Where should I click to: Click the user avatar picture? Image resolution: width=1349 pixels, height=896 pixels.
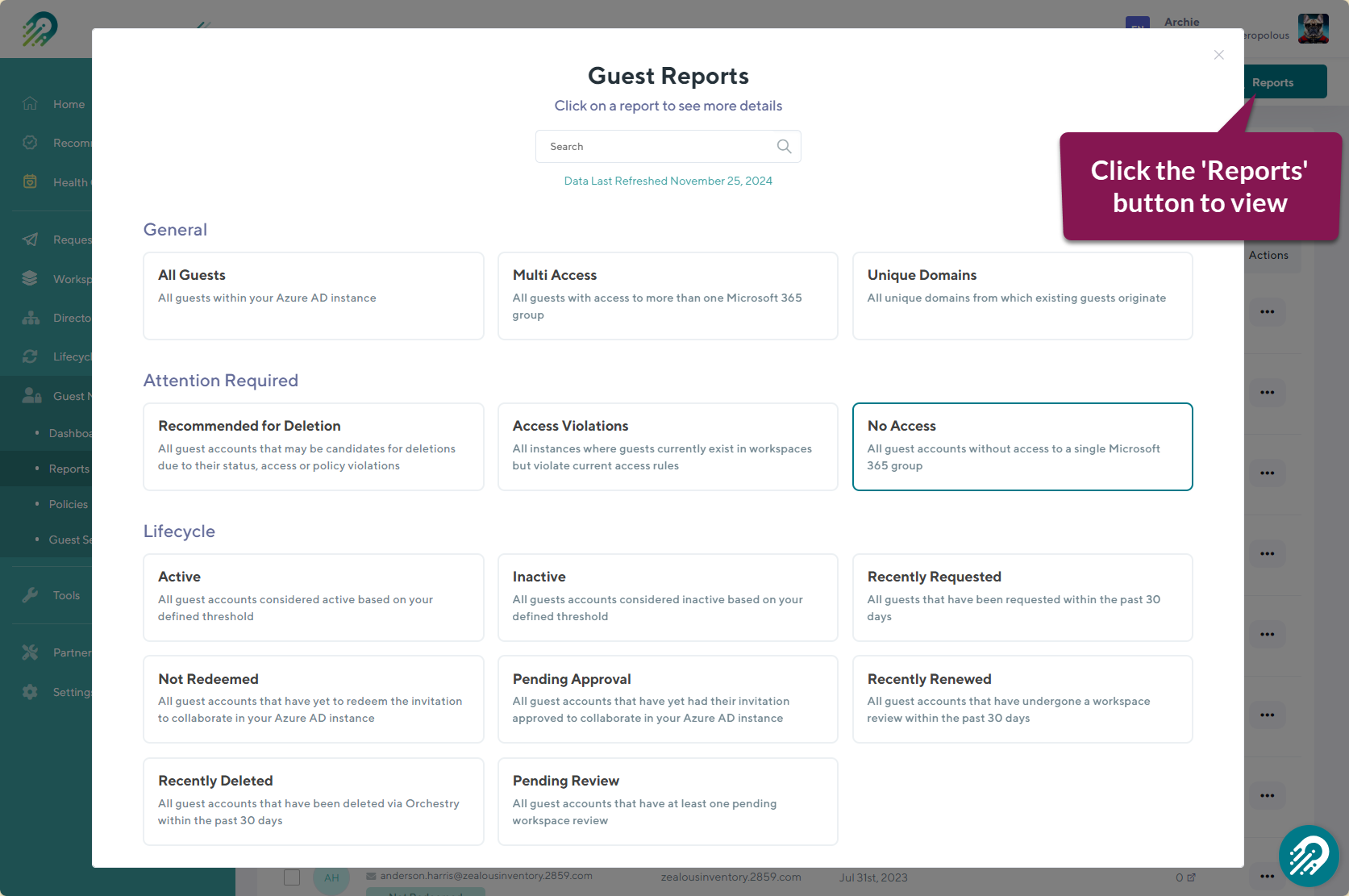tap(1313, 29)
